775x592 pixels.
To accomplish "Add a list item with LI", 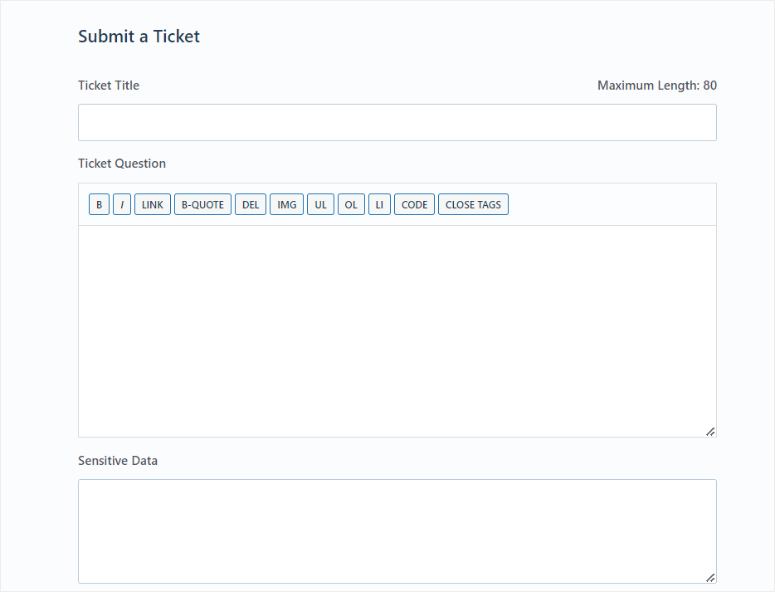I will 379,205.
